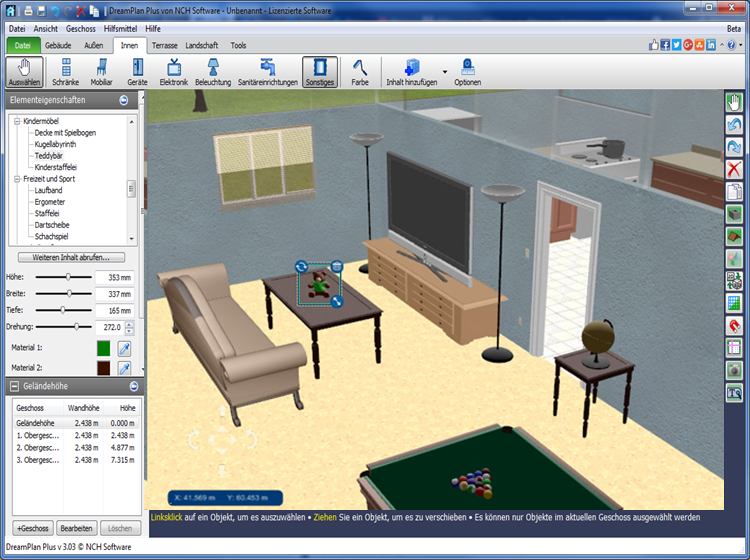The width and height of the screenshot is (750, 560).
Task: Toggle the magnet snap icon
Action: [x=734, y=326]
